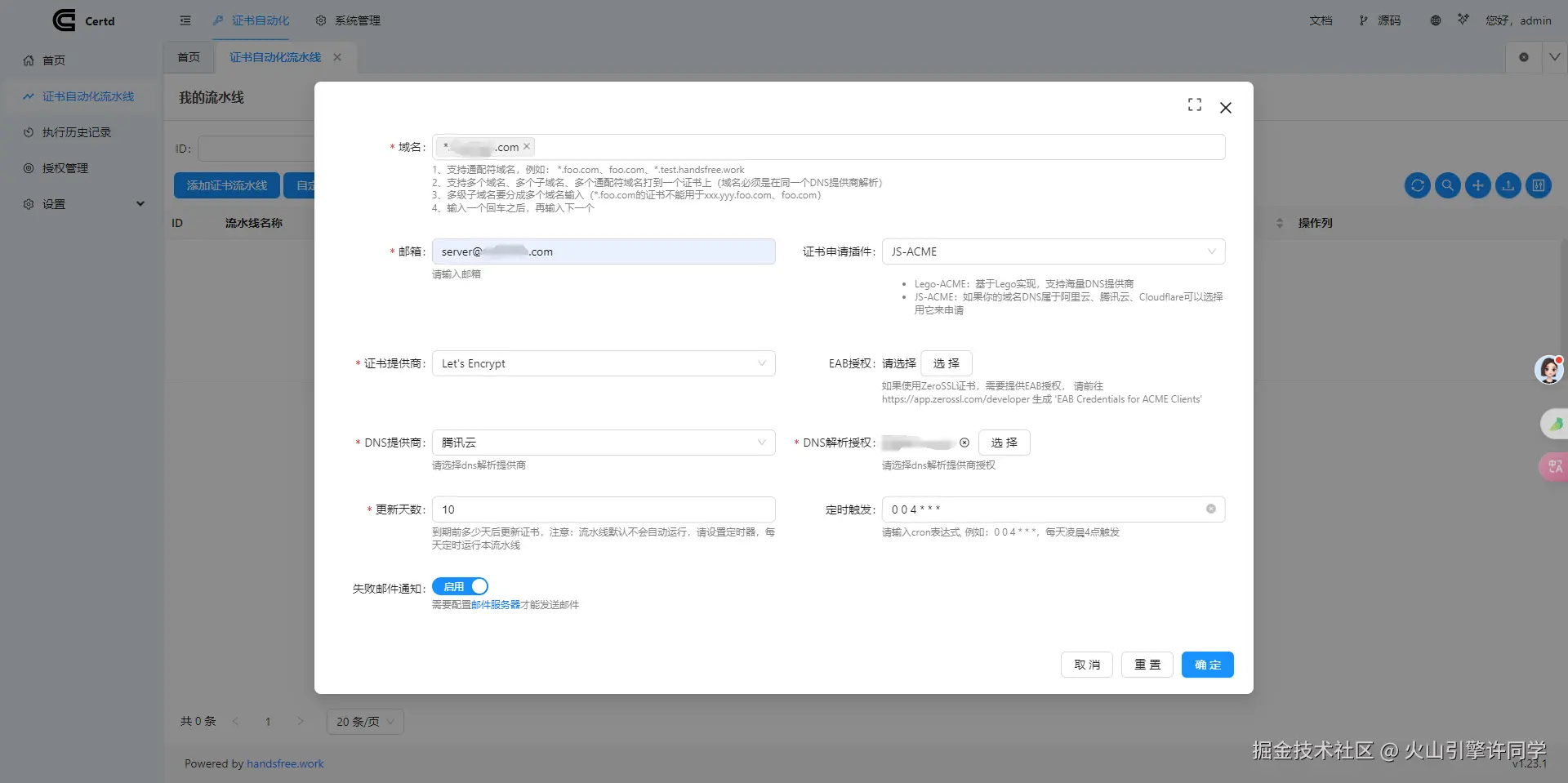
Task: Remove the domain tag with its x
Action: point(527,147)
